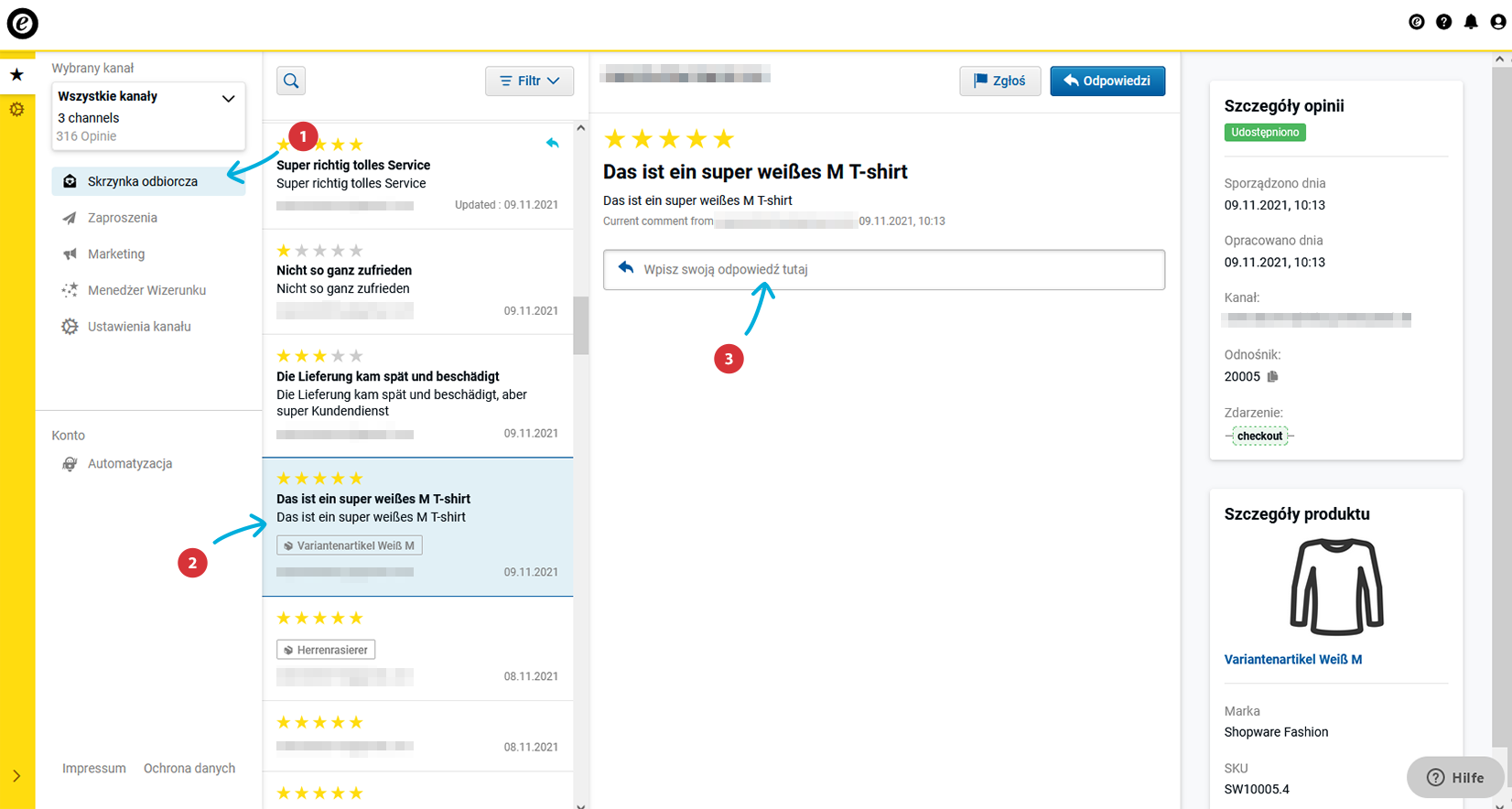Viewport: 1512px width, 809px height.
Task: Open user account profile icon
Action: point(1498,22)
